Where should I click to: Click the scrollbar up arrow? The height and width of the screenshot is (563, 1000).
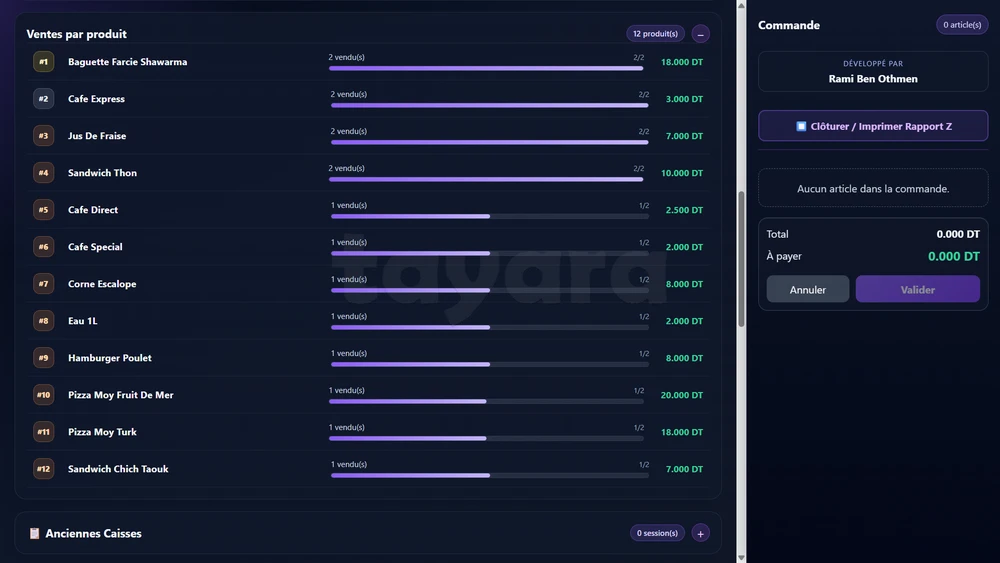click(741, 6)
